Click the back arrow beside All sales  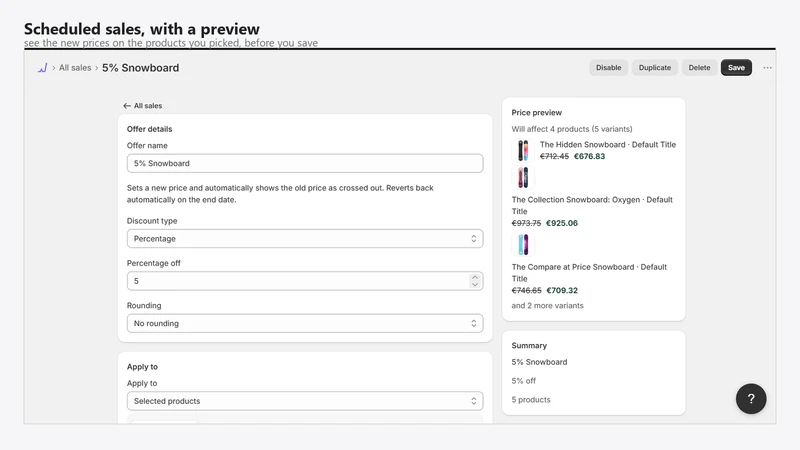(127, 106)
